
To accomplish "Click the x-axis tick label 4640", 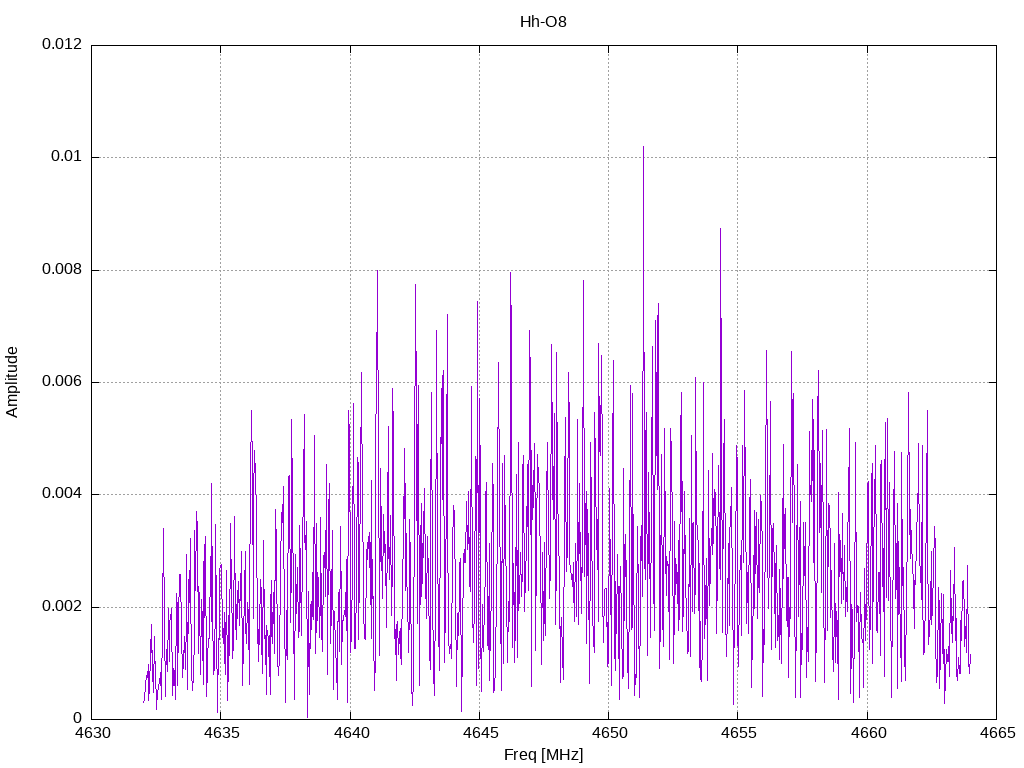I will [351, 733].
